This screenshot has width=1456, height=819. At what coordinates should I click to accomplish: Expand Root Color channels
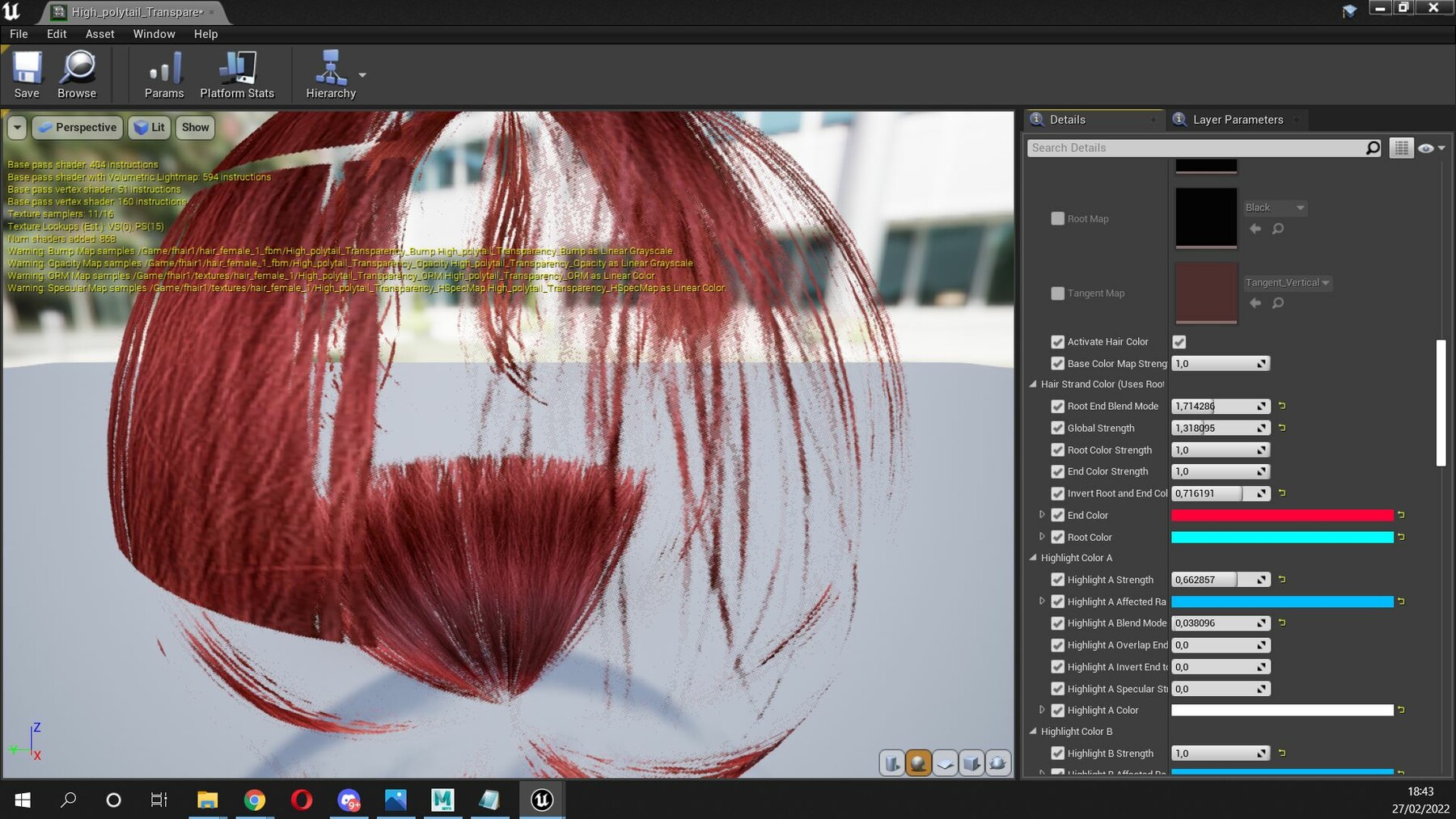(1042, 537)
